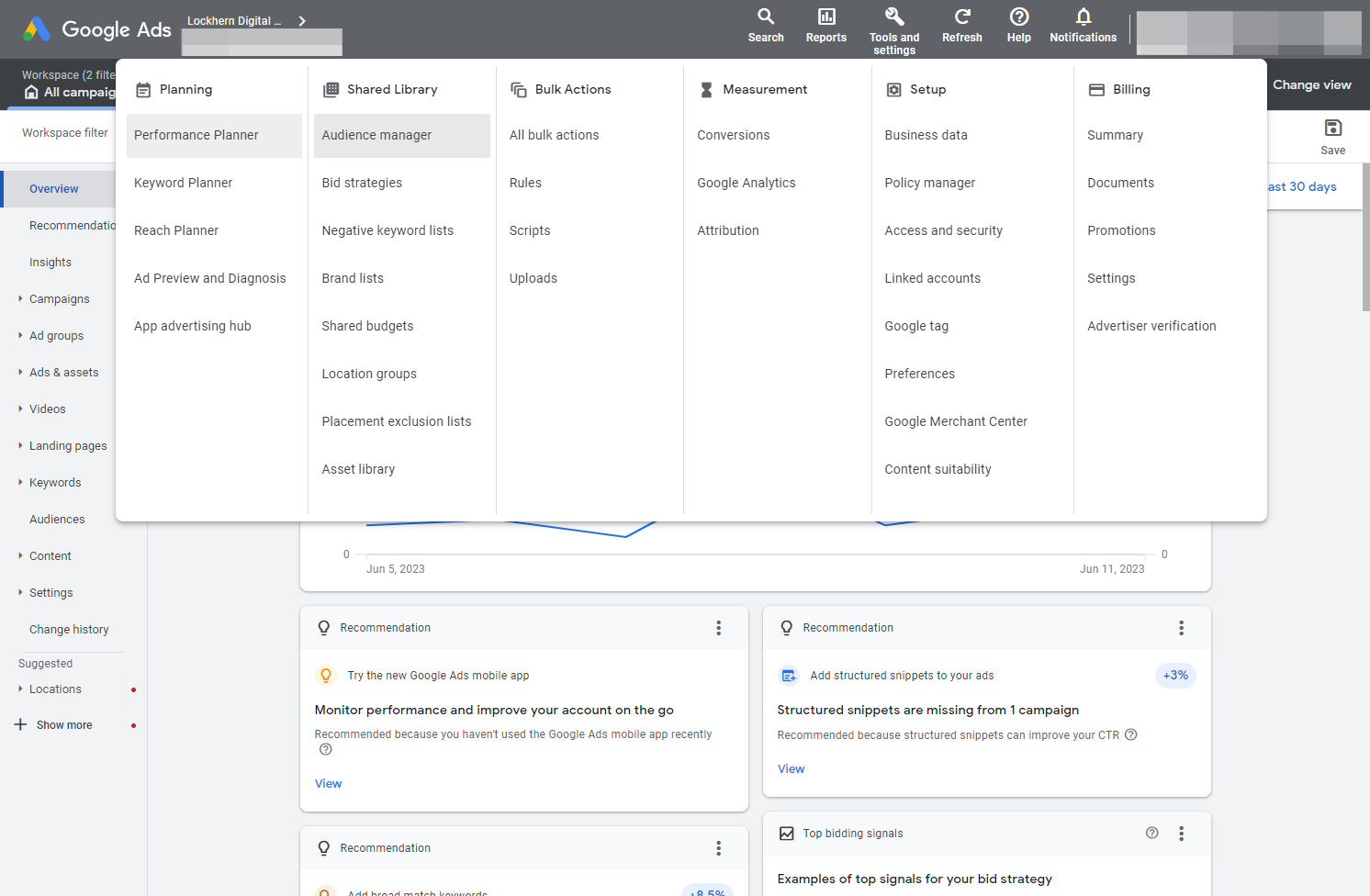Image resolution: width=1370 pixels, height=896 pixels.
Task: Open Google Merchant Center under Setup
Action: click(x=956, y=421)
